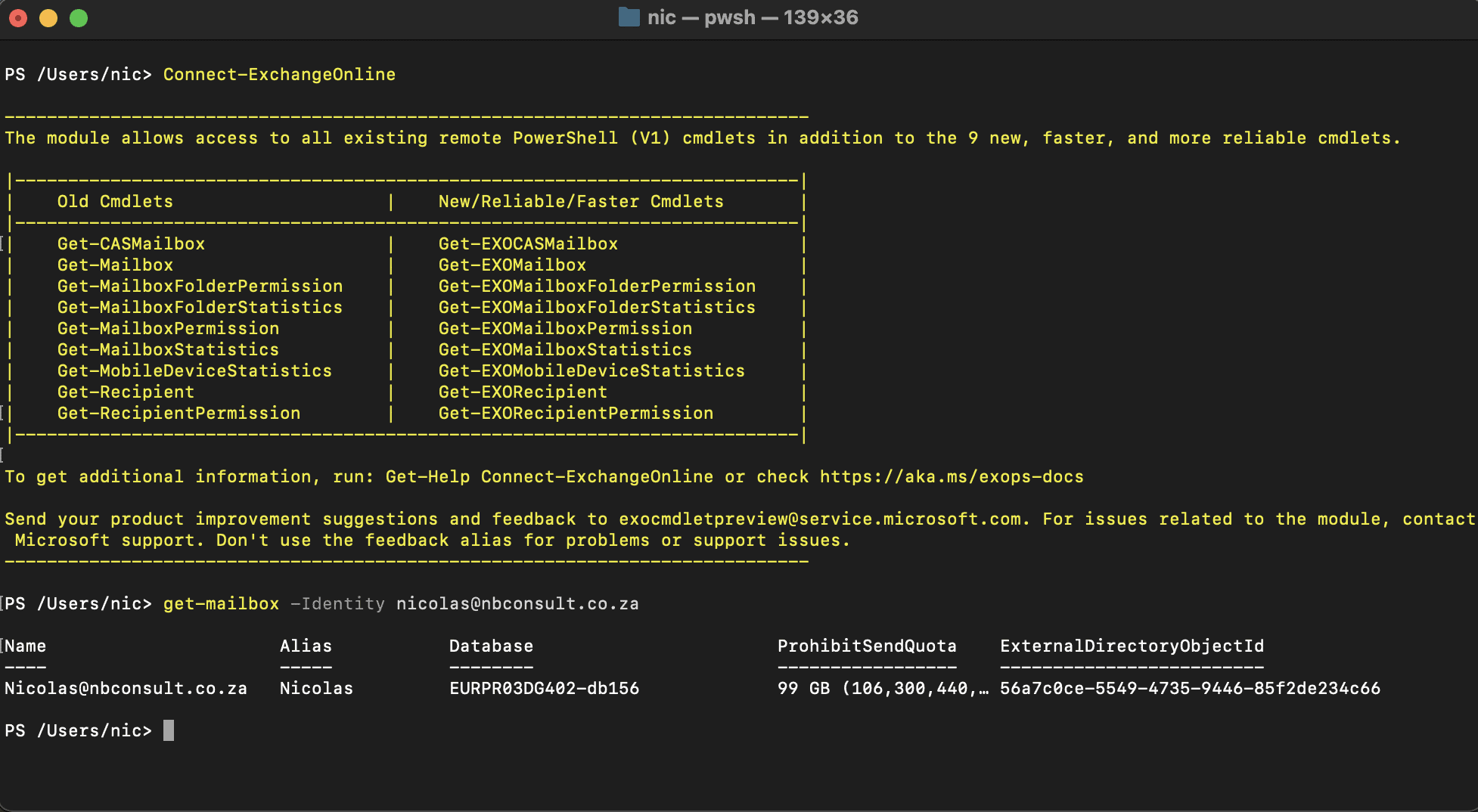Screen dimensions: 1478x812
Task: Select the Connect-ExchangeOnline command text
Action: 279,74
